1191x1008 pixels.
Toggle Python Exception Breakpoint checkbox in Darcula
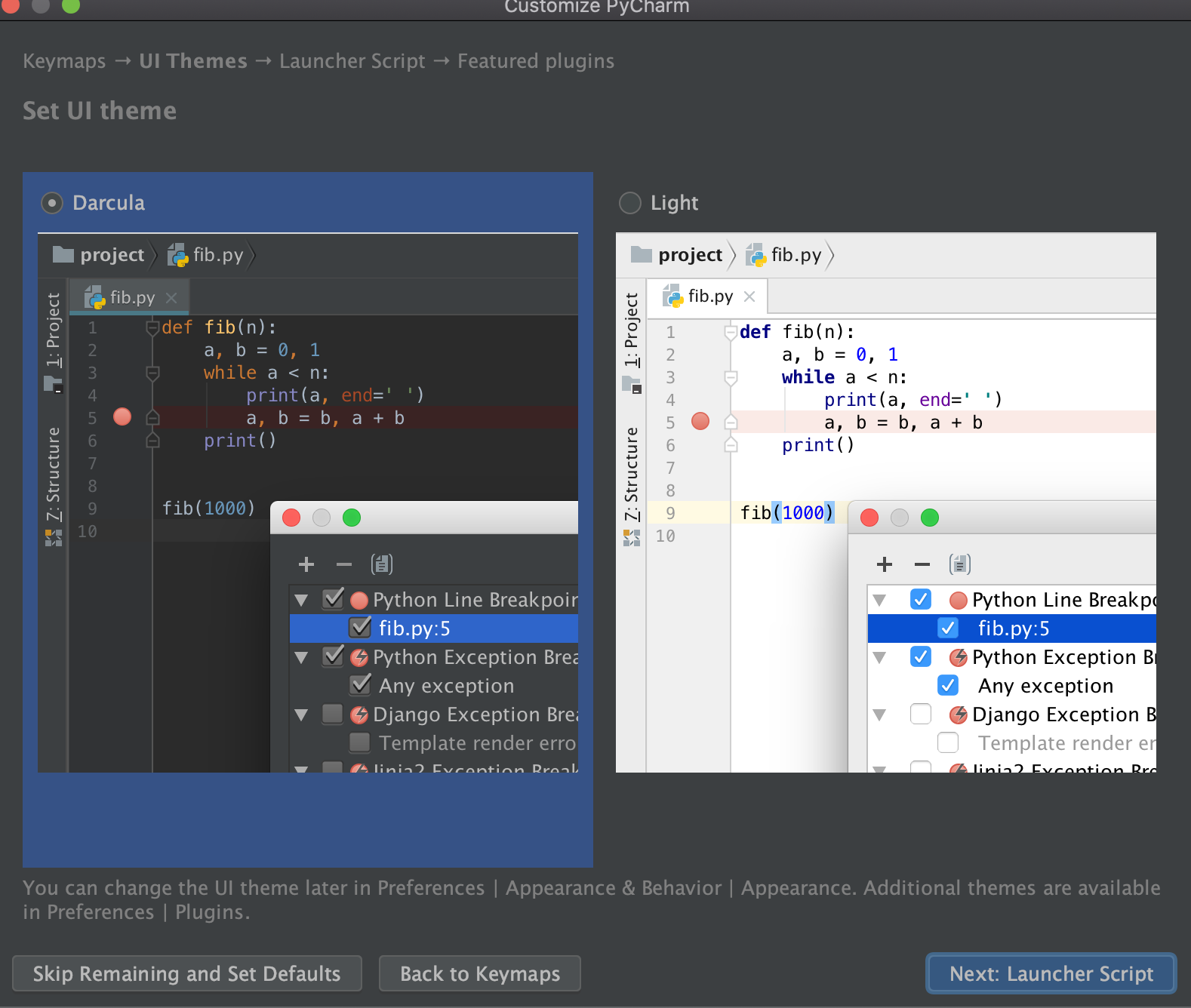click(x=333, y=656)
